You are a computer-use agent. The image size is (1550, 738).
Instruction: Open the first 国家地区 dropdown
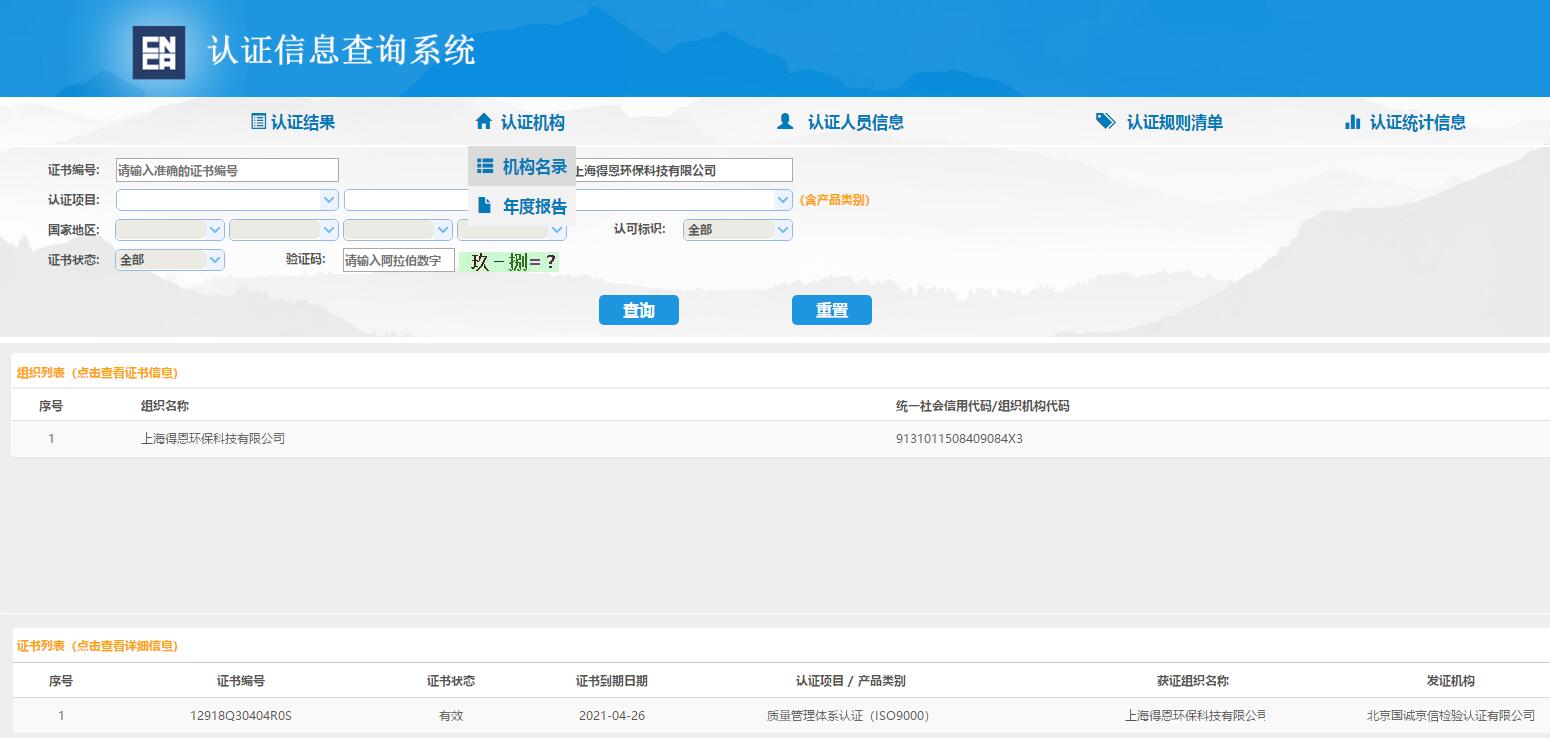170,230
